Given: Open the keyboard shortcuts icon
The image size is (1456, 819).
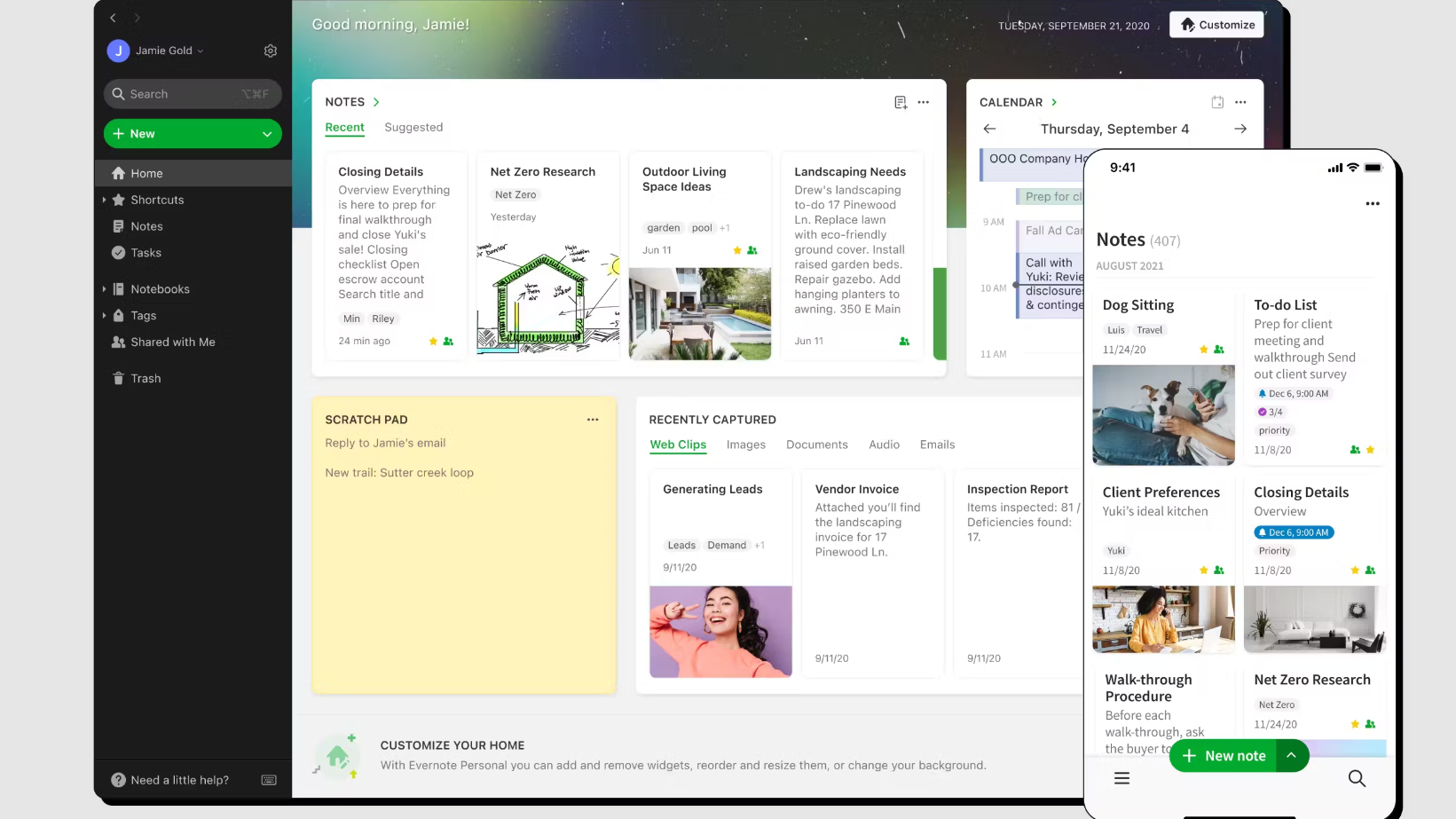Looking at the screenshot, I should 269,781.
